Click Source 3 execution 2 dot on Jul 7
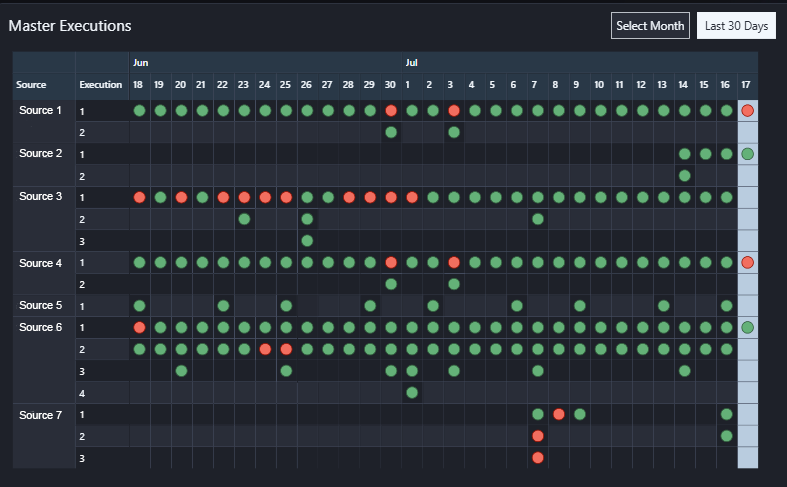The image size is (787, 487). [538, 219]
